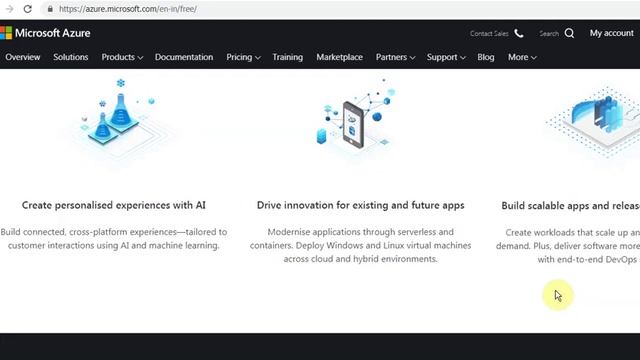
Task: Open the Blog menu item
Action: pyautogui.click(x=486, y=57)
